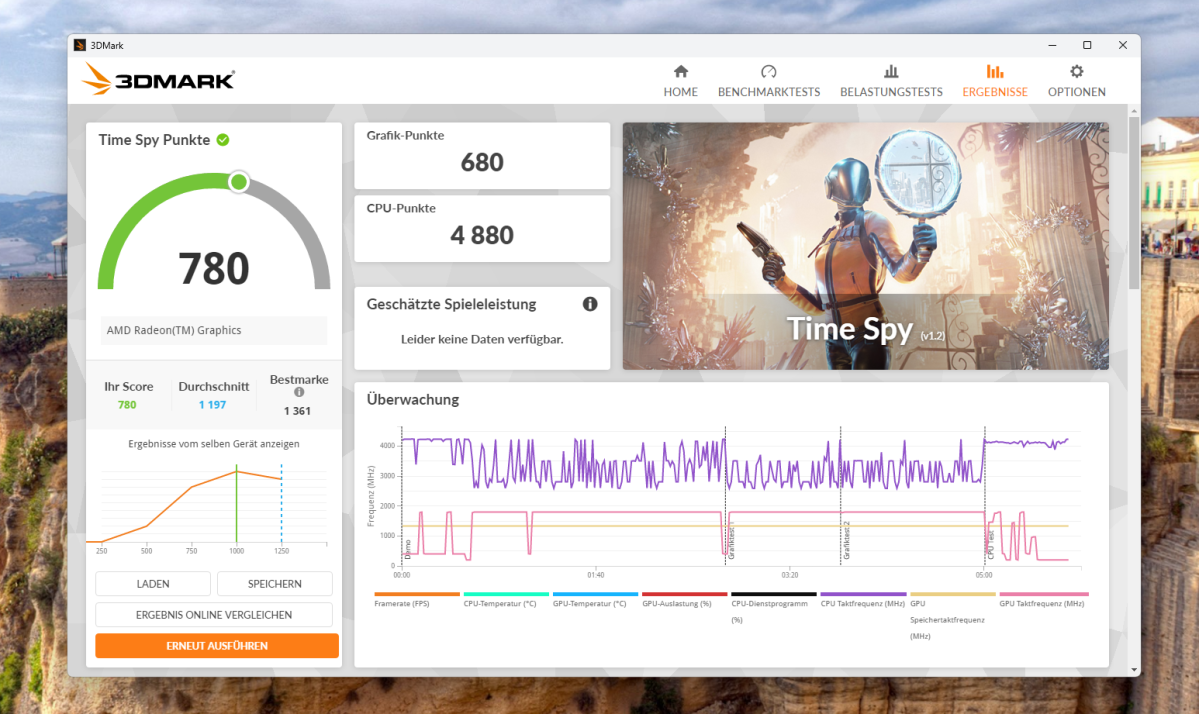This screenshot has height=714, width=1199.
Task: Show info for Geschätzte Spieleleistung
Action: [x=590, y=304]
